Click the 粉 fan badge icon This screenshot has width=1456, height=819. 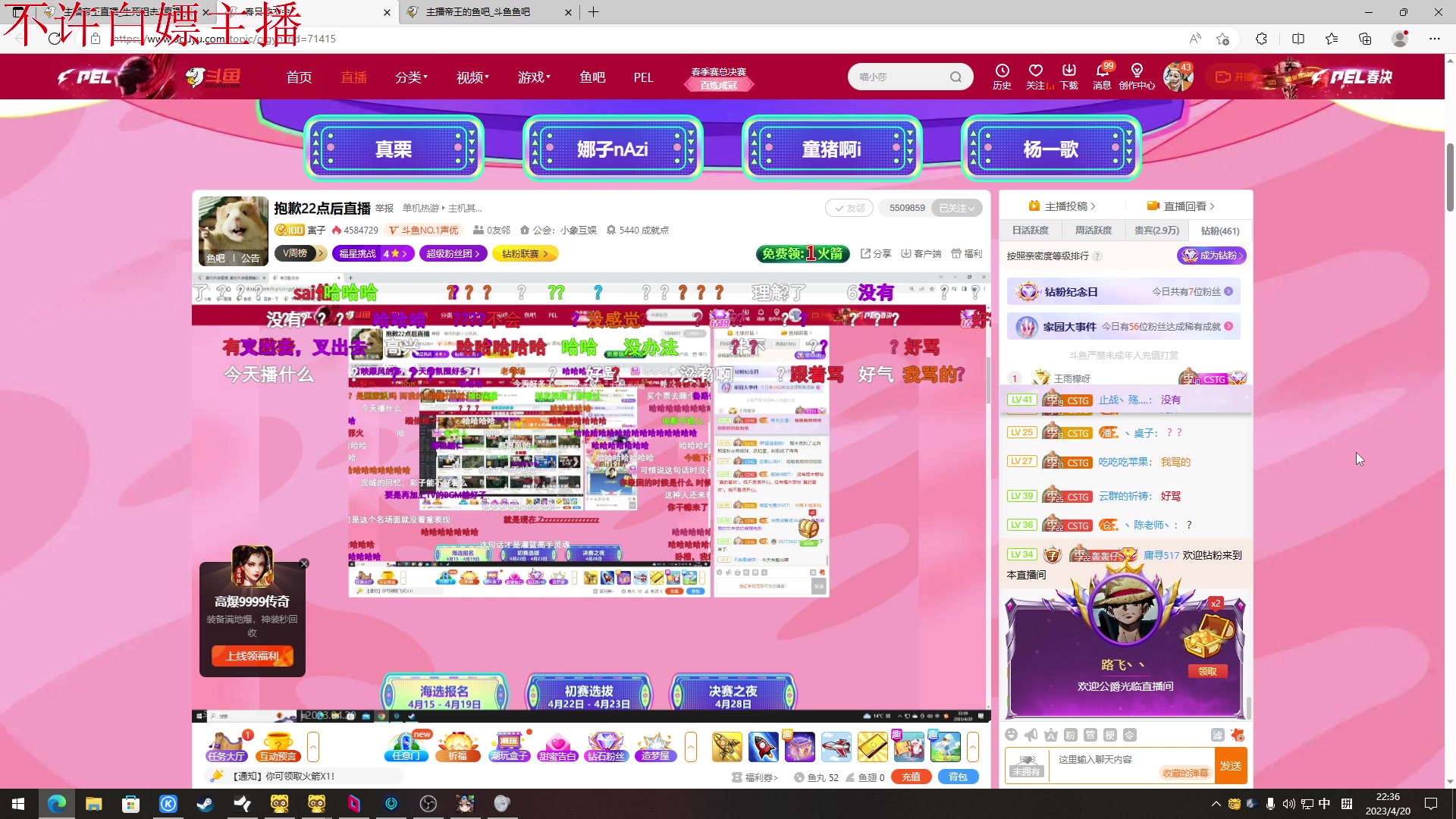pyautogui.click(x=1070, y=734)
